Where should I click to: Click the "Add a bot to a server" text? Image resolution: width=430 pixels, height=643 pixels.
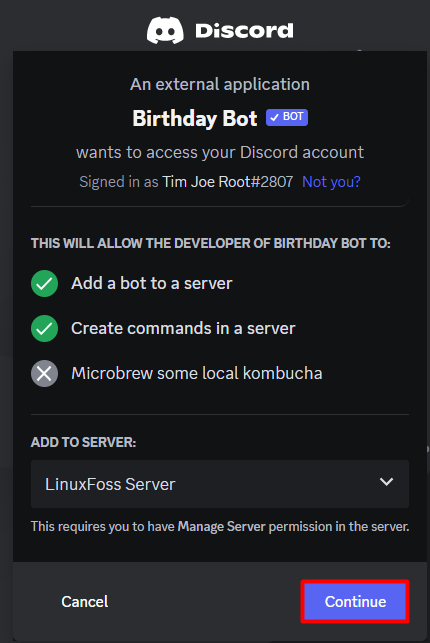coord(152,283)
